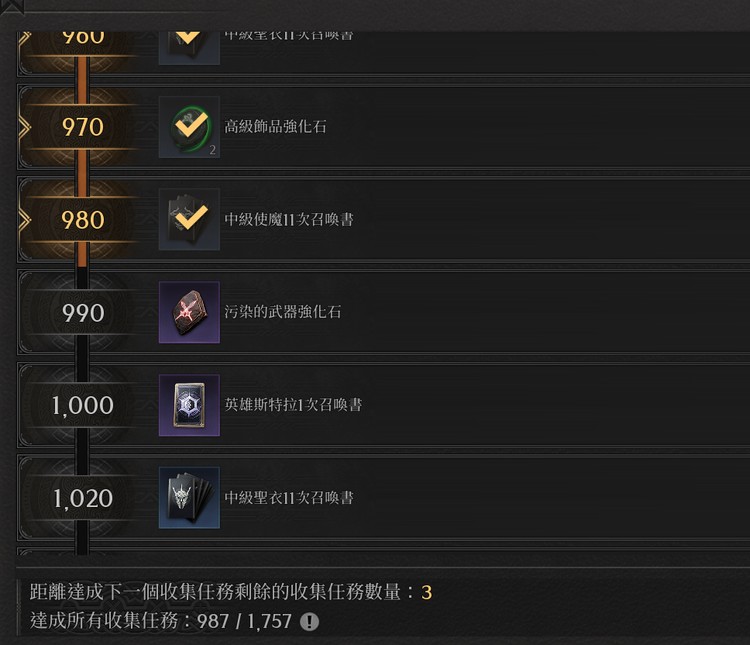Click the orange progress bar segment below 980
Viewport: 750px width, 645px height.
pyautogui.click(x=82, y=254)
